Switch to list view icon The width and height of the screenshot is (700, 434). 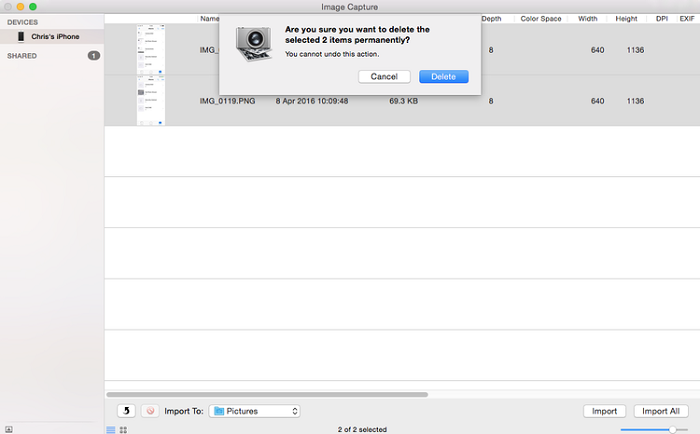(111, 429)
